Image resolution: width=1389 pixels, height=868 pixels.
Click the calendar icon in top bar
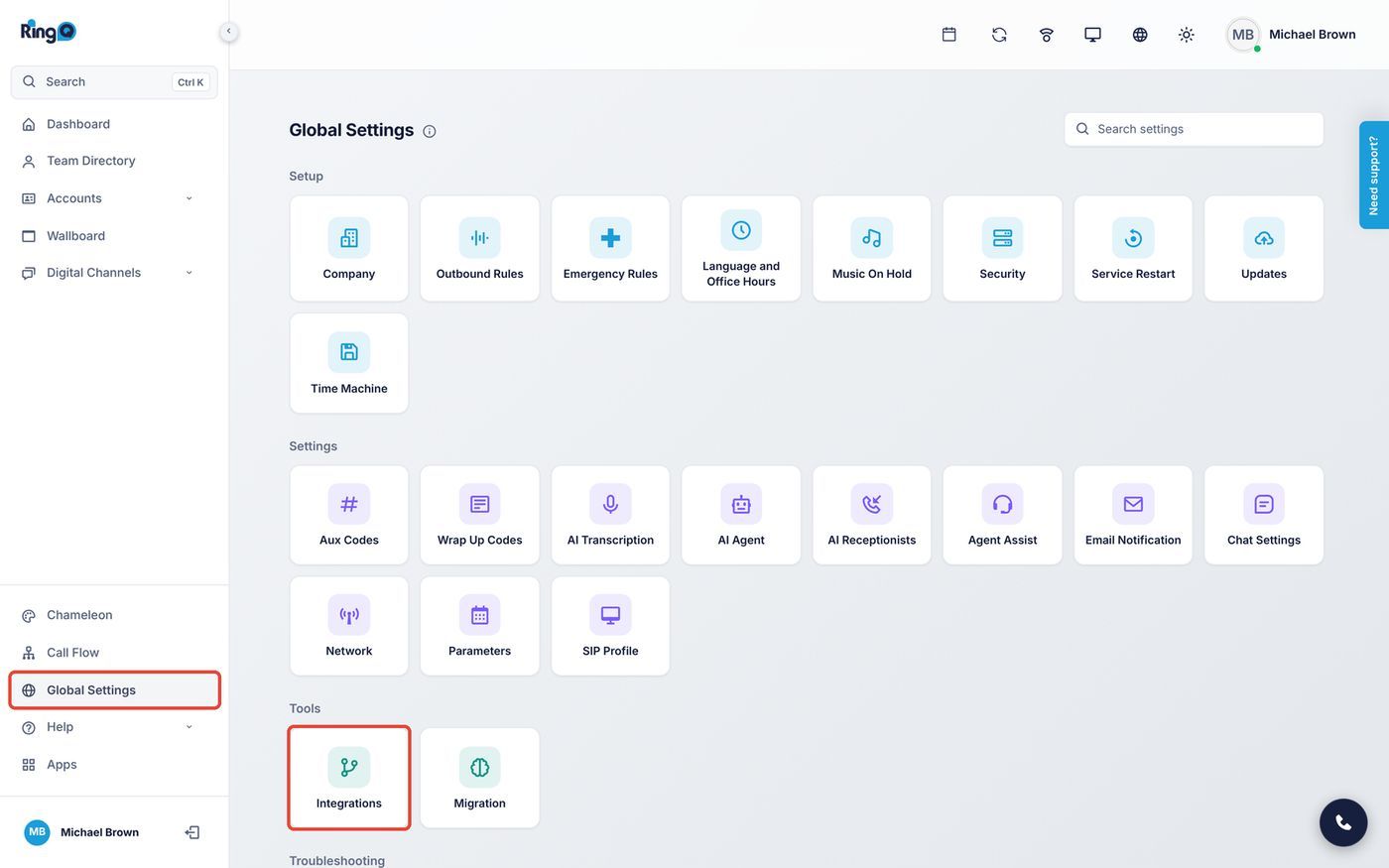(x=949, y=35)
